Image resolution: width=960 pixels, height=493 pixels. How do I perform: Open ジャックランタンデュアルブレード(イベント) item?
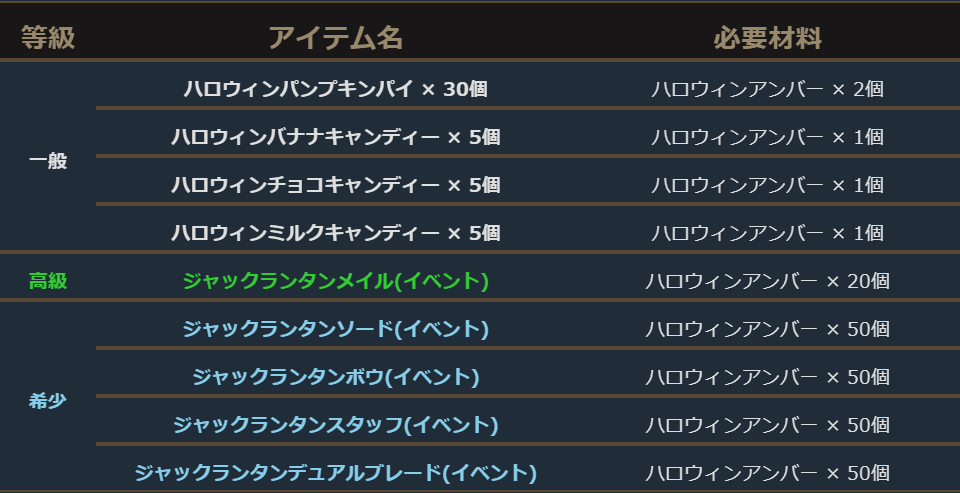(x=335, y=473)
